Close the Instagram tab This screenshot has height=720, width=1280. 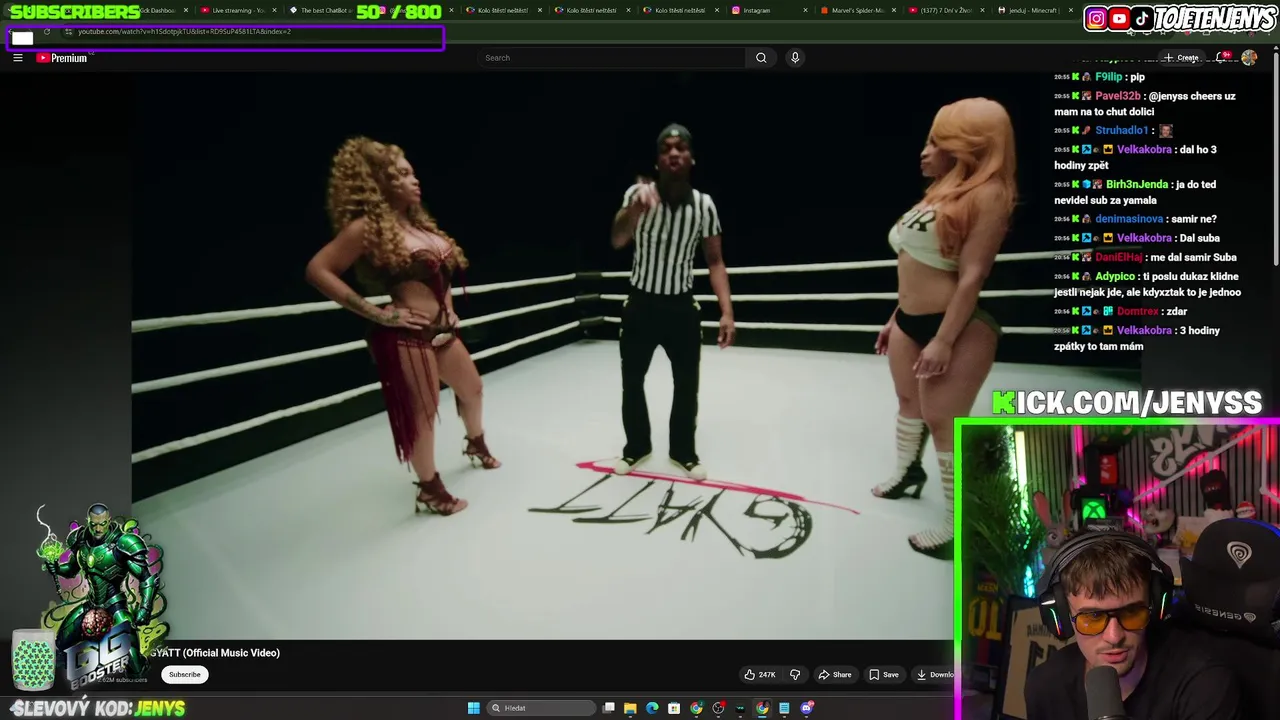[x=805, y=10]
